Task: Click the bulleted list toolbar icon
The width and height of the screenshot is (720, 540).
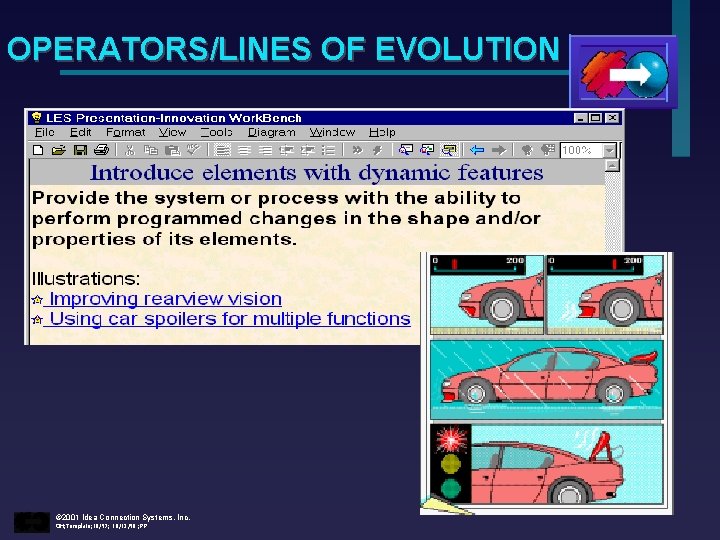Action: pos(328,150)
